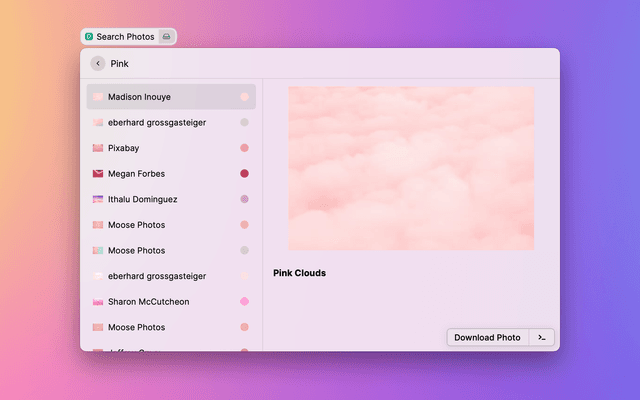This screenshot has height=400, width=640.
Task: Click the Sharon McCutcheon thumbnail icon
Action: [x=98, y=302]
